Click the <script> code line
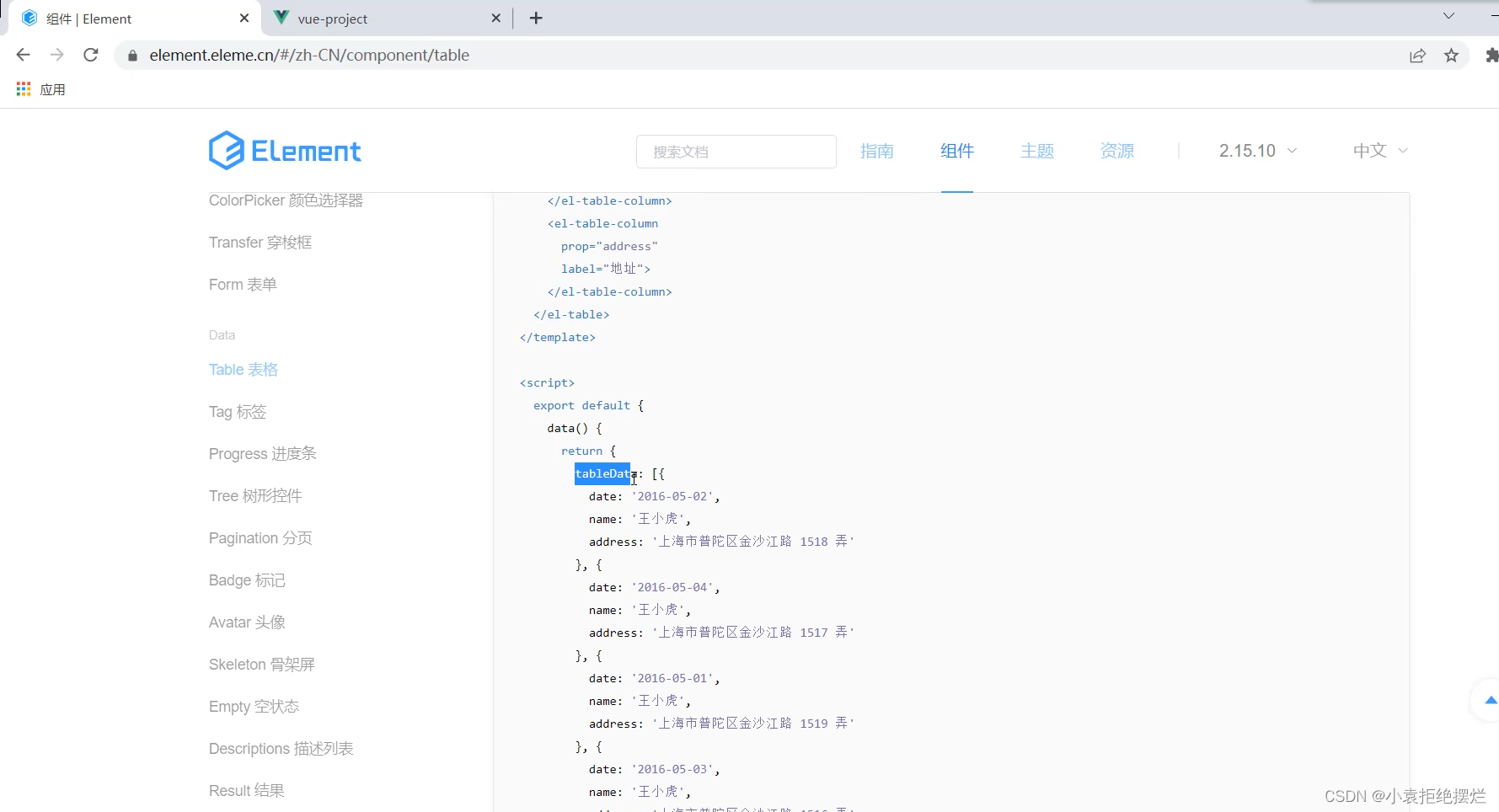The width and height of the screenshot is (1499, 812). pos(548,382)
